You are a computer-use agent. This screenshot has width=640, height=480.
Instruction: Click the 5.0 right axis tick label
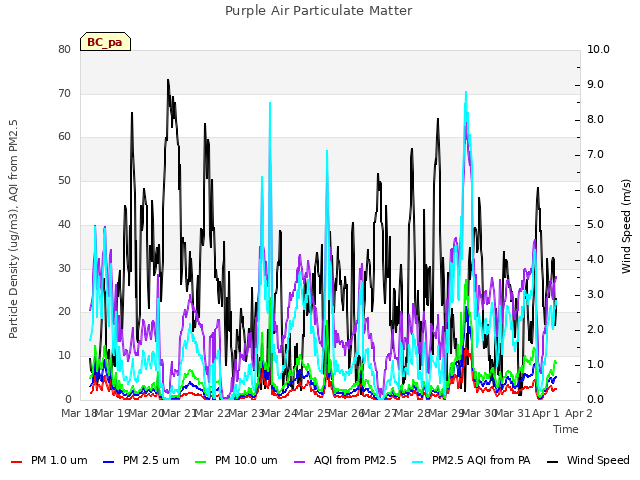click(x=596, y=224)
